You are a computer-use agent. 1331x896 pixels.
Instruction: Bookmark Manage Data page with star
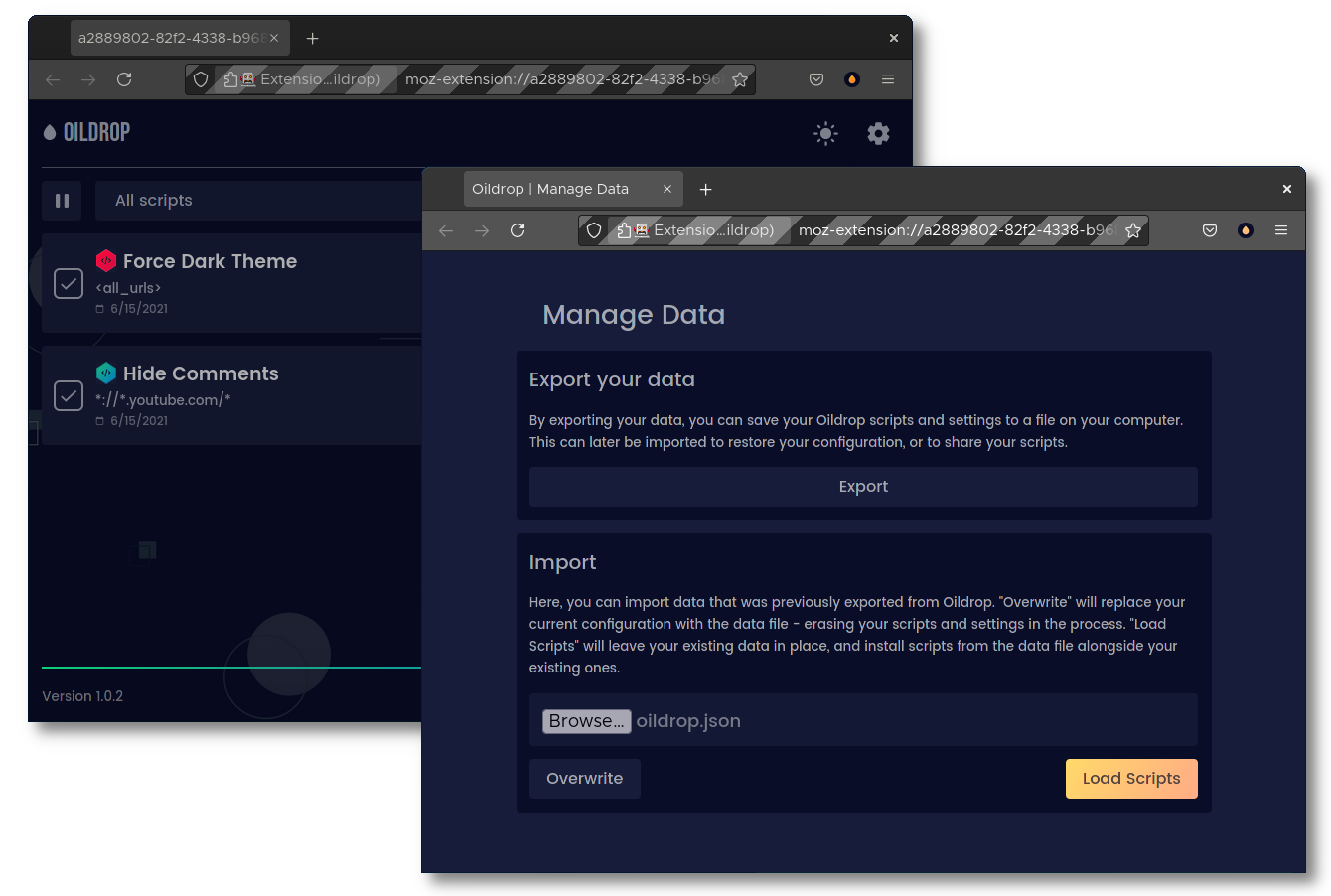click(1133, 230)
